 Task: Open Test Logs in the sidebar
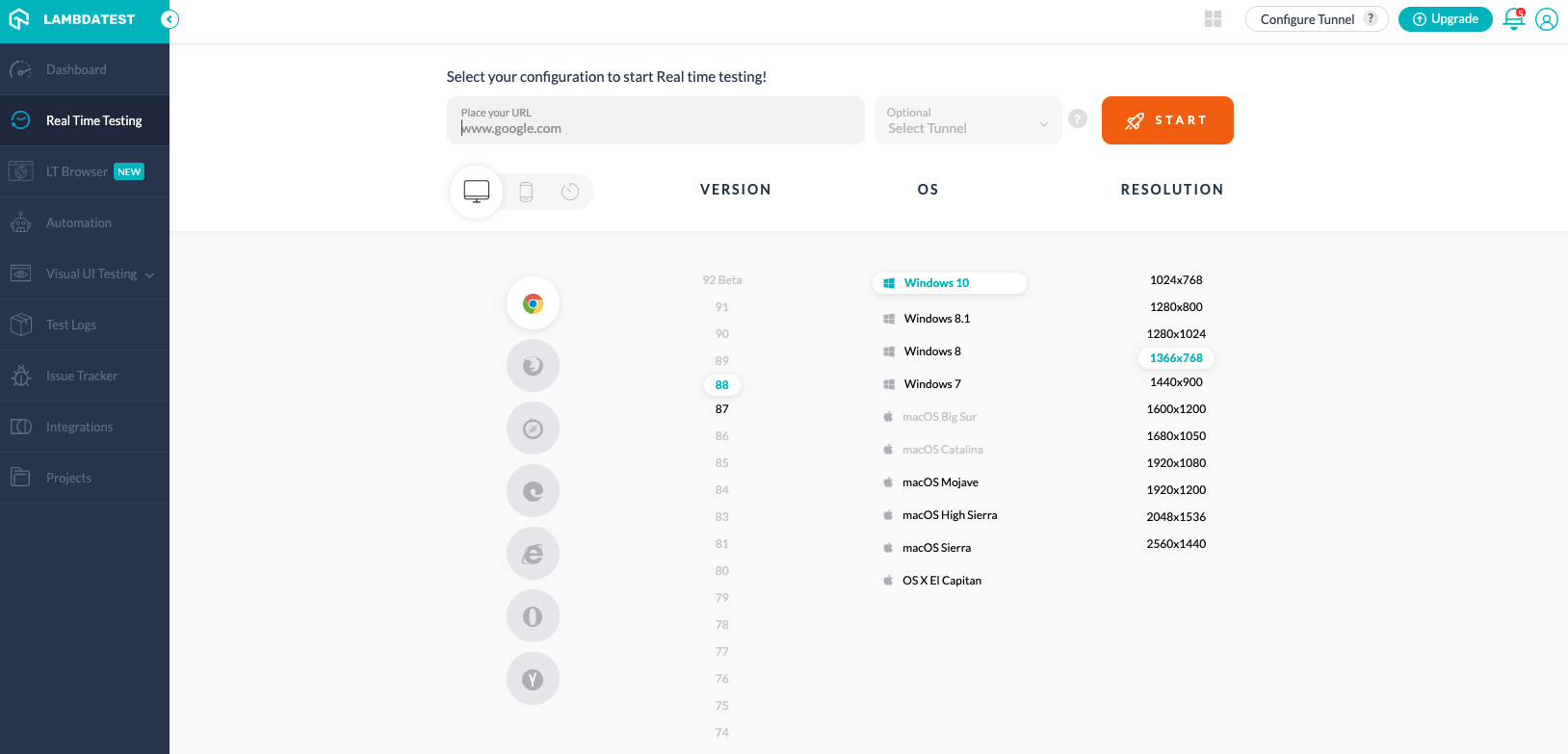[x=85, y=325]
